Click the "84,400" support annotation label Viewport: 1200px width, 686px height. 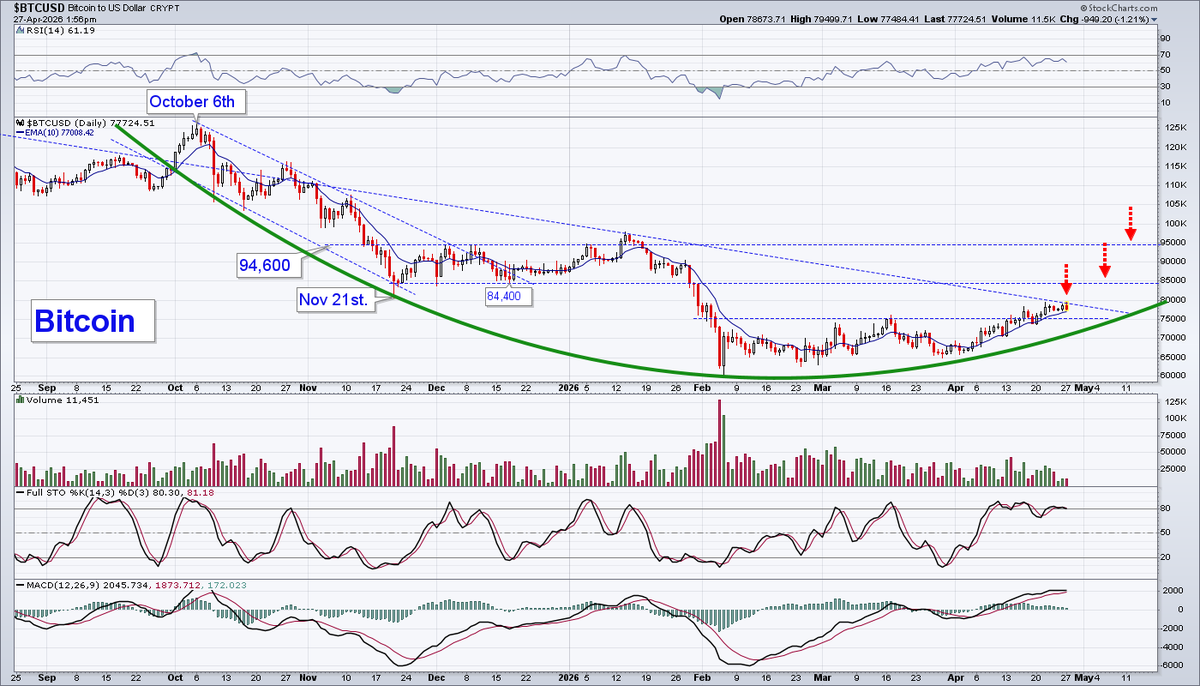click(509, 296)
